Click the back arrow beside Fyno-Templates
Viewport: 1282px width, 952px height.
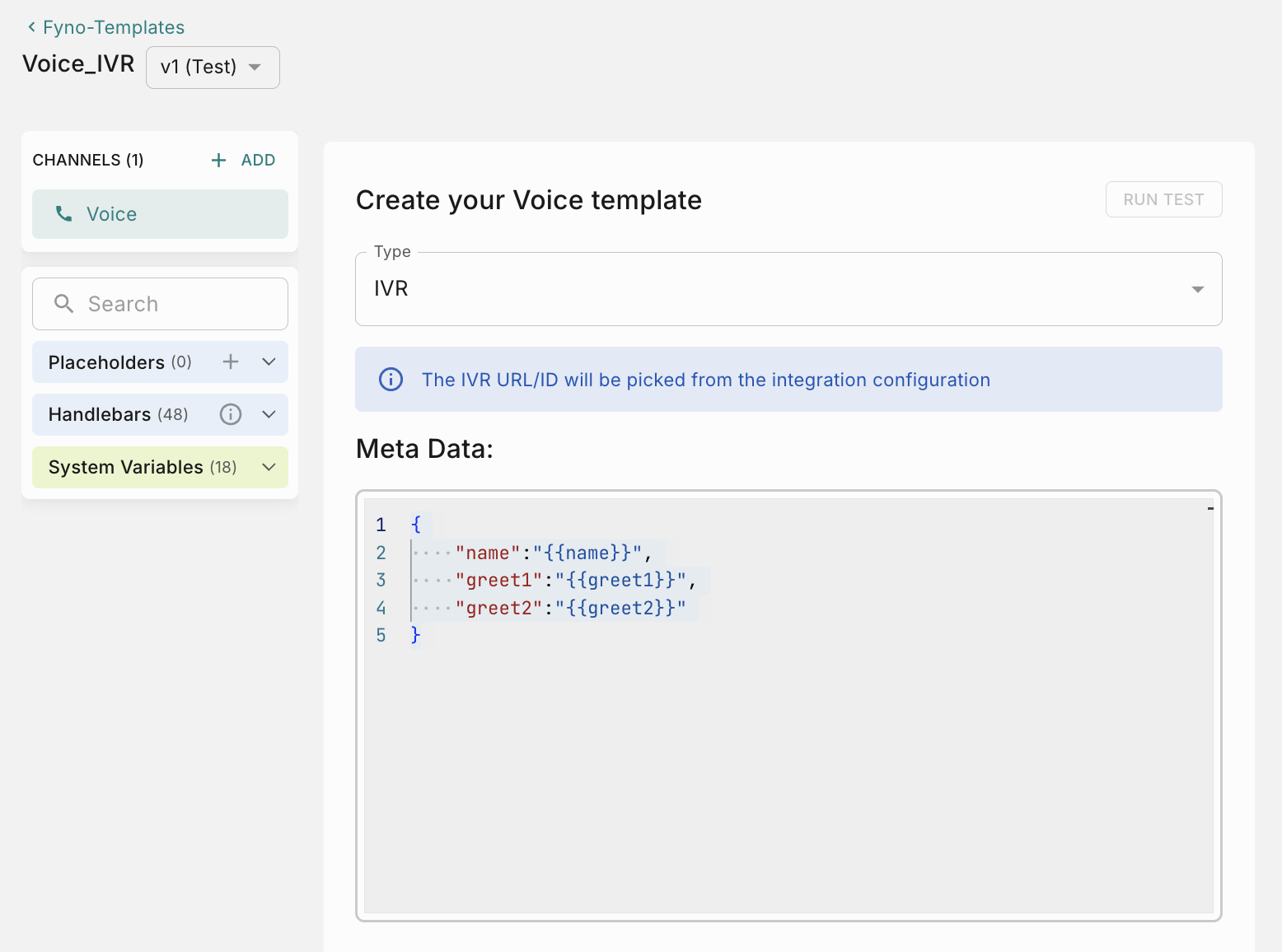(x=31, y=27)
